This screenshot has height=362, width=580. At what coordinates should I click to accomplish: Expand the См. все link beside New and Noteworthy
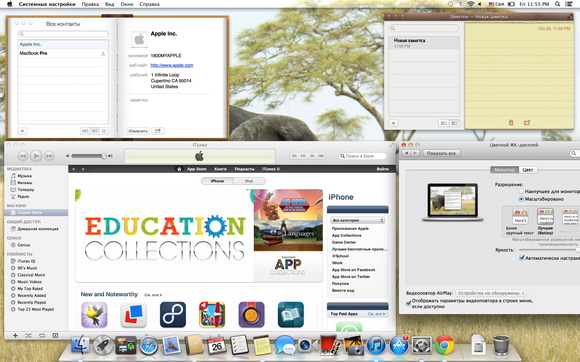pos(153,295)
